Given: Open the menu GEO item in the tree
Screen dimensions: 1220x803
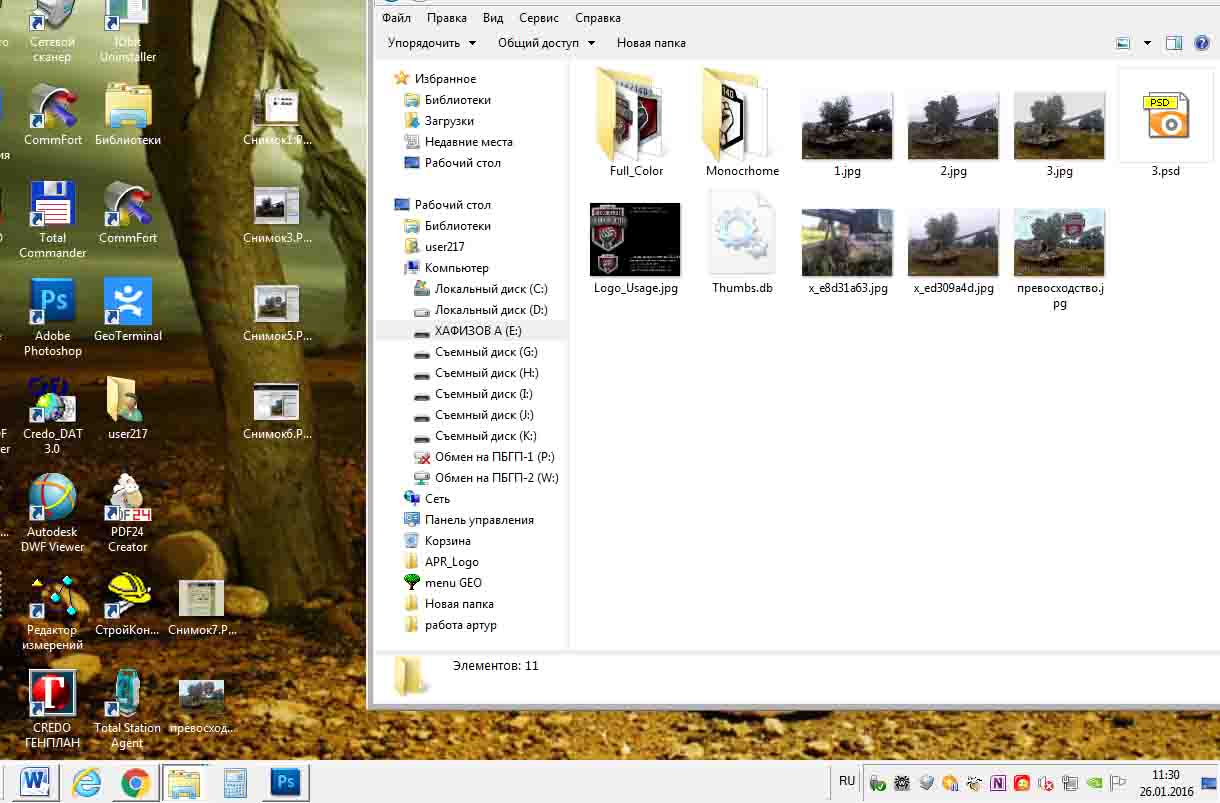Looking at the screenshot, I should [453, 583].
